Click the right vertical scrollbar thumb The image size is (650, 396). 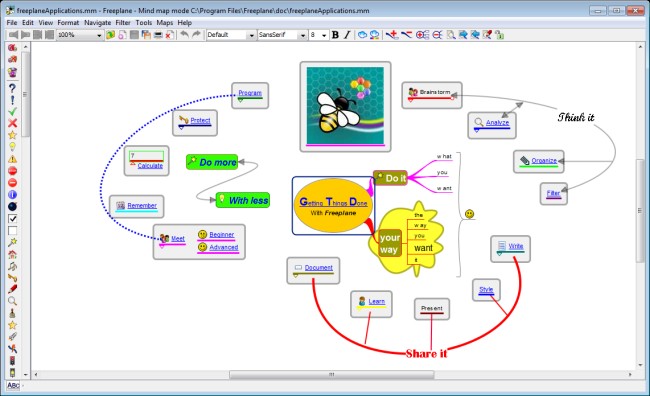(x=640, y=211)
